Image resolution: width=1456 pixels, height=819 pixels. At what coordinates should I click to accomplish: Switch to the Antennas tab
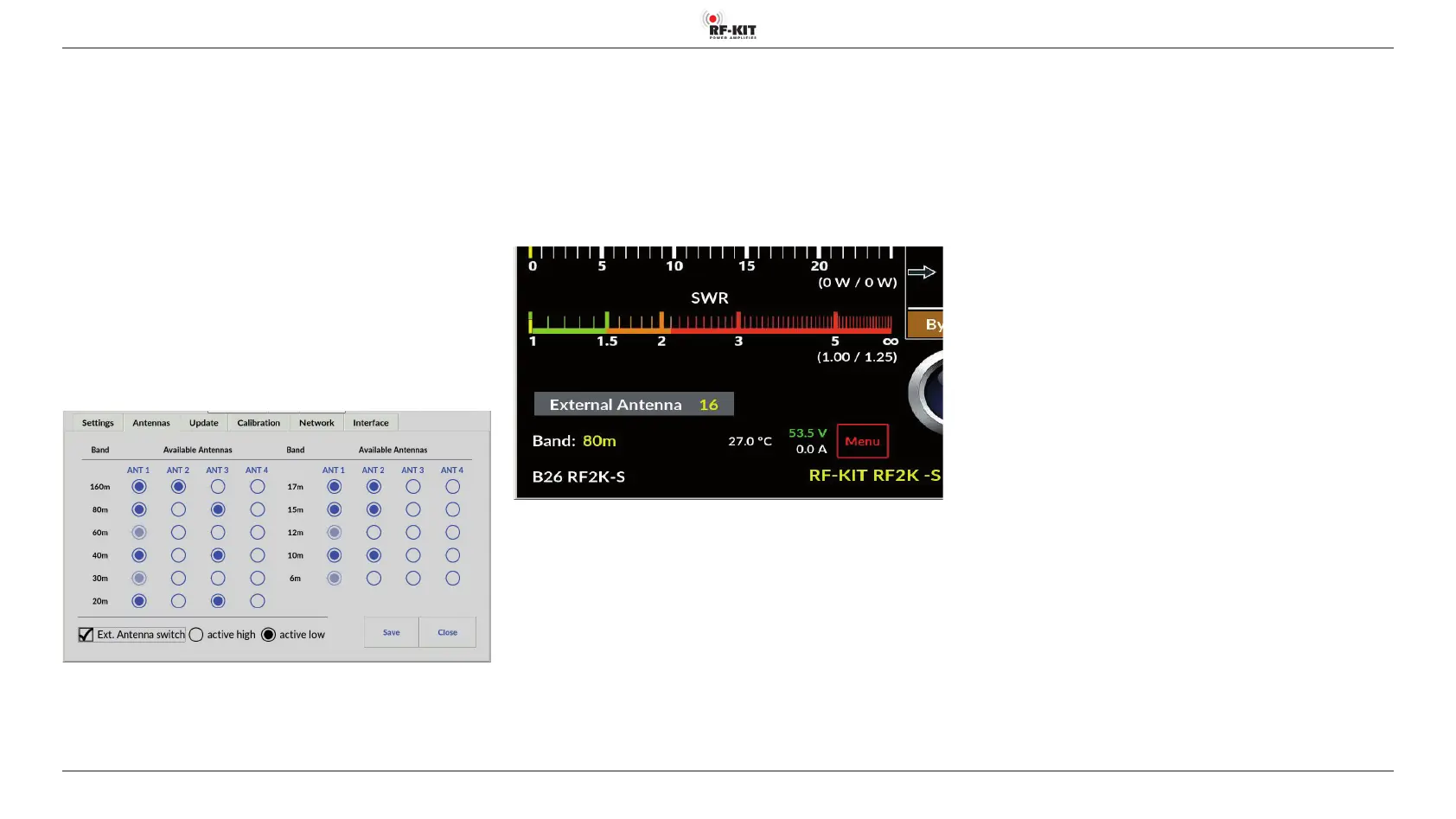pos(151,423)
